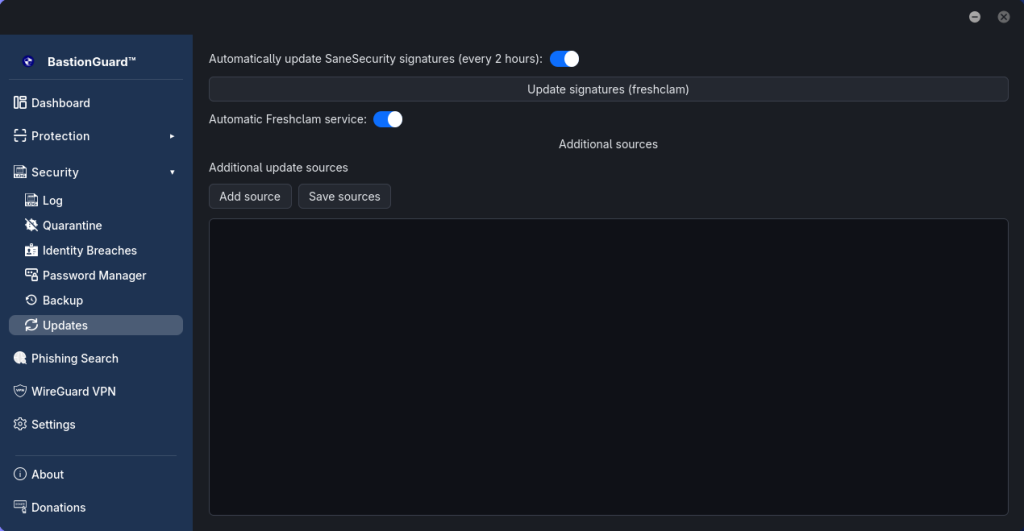Click the Phishing Search icon
Screen dimensions: 1024x531
(x=20, y=358)
